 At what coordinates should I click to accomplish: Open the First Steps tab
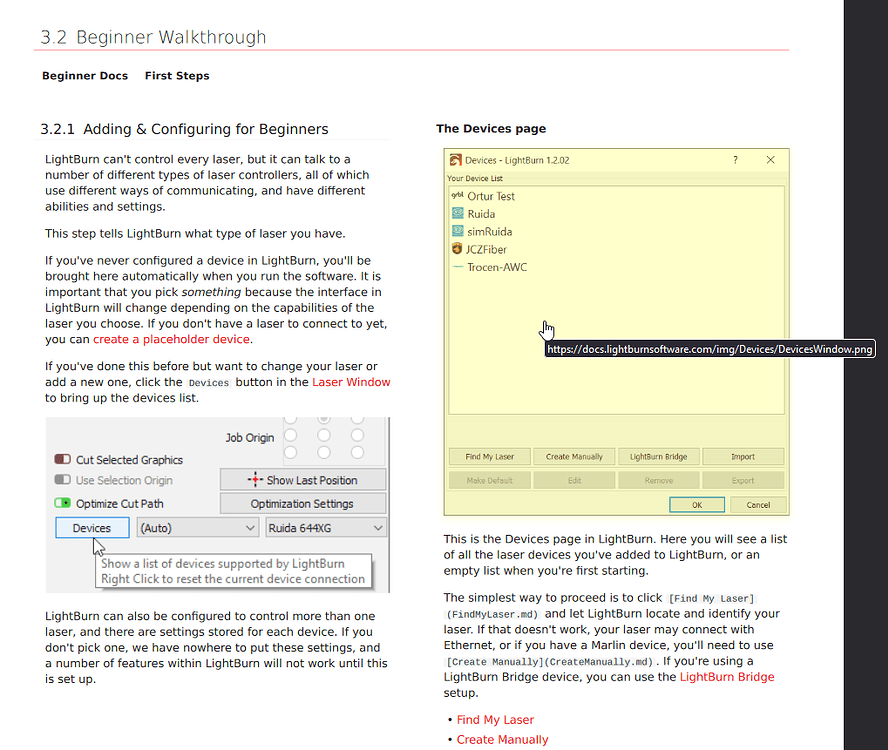click(177, 75)
